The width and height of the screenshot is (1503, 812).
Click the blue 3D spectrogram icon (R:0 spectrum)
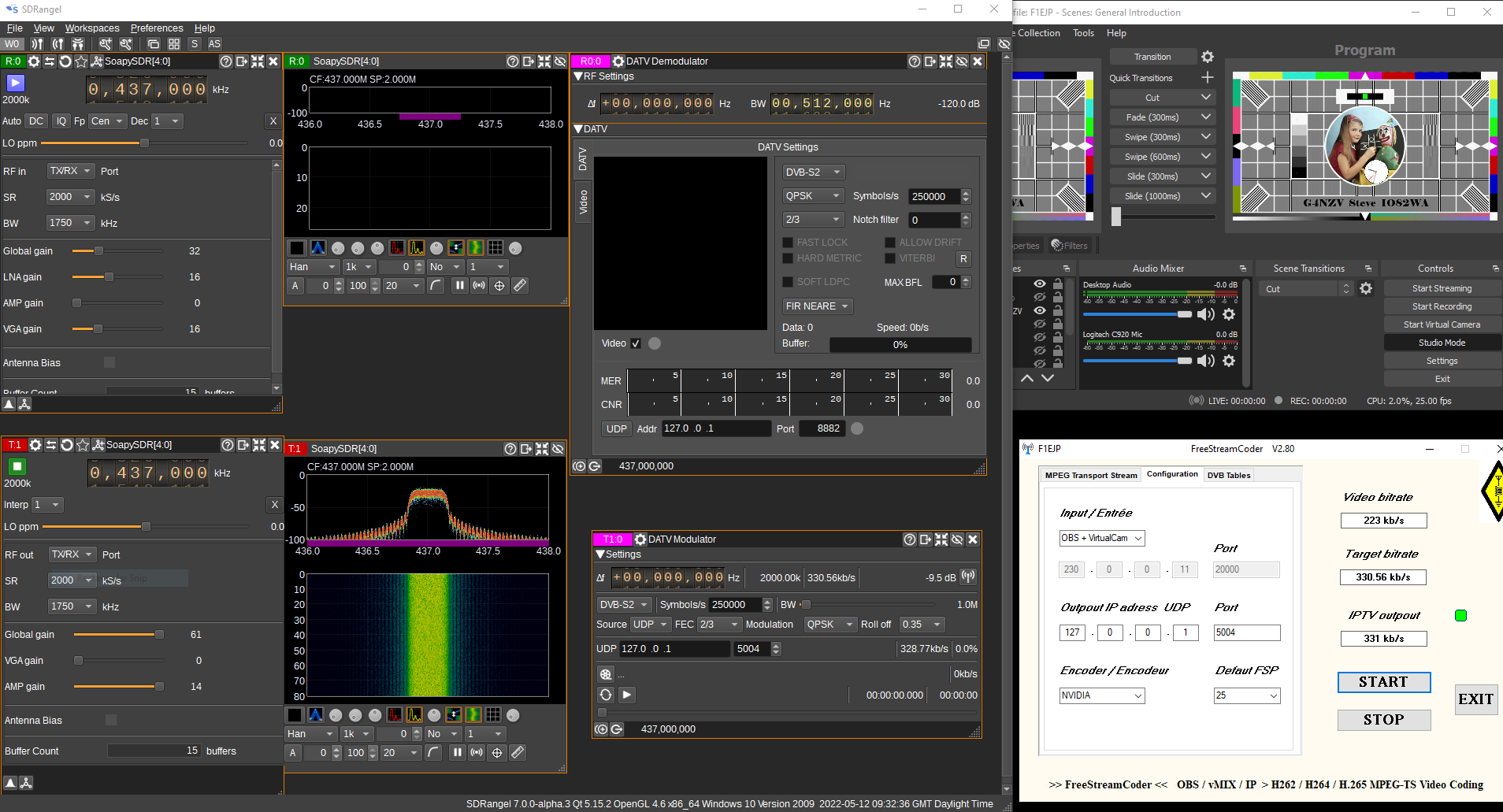coord(318,247)
